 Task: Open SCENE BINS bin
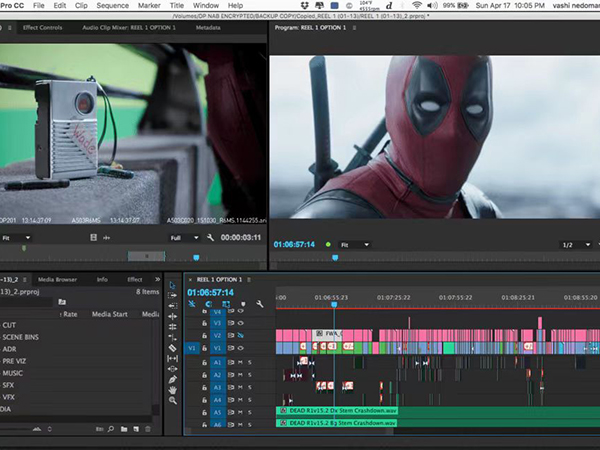coord(20,337)
